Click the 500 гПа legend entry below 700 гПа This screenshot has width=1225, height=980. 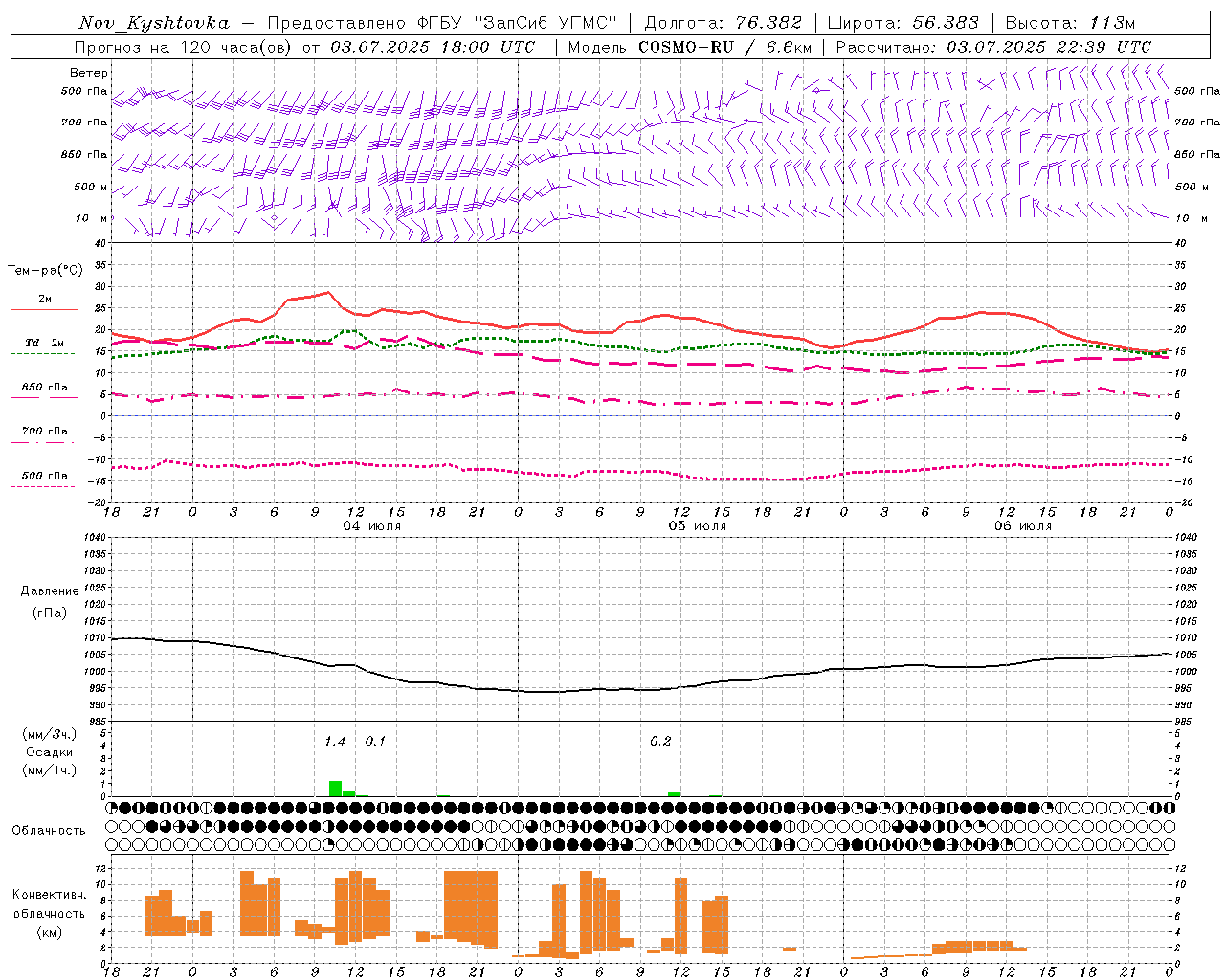click(44, 478)
